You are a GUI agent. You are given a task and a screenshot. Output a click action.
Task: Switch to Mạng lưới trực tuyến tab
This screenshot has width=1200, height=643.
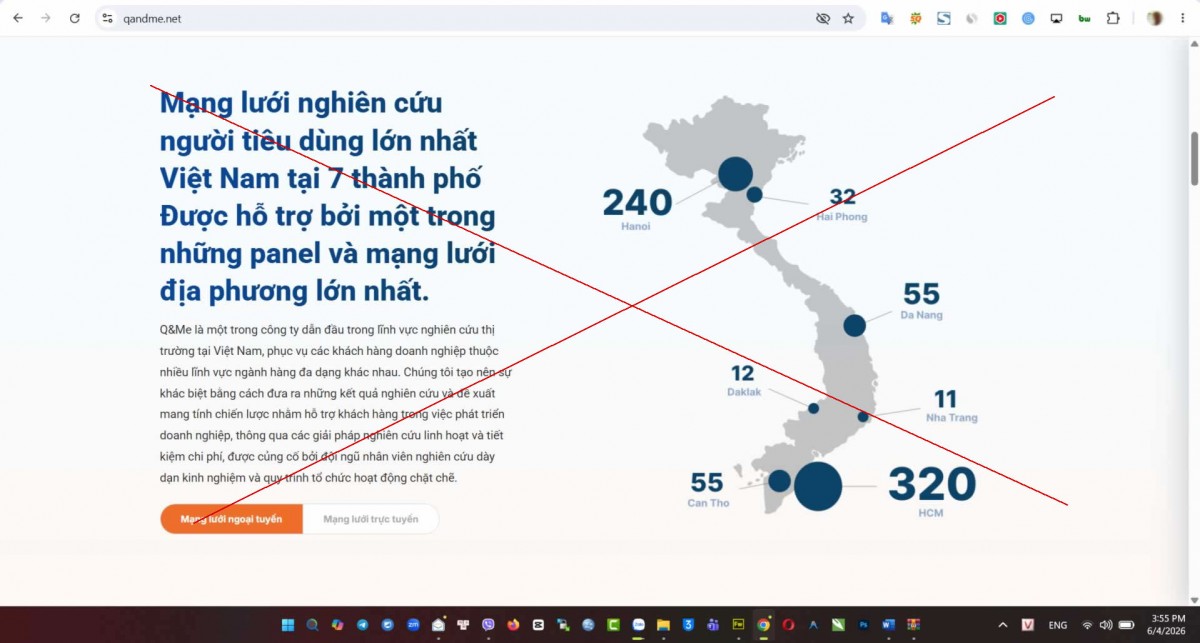click(371, 519)
